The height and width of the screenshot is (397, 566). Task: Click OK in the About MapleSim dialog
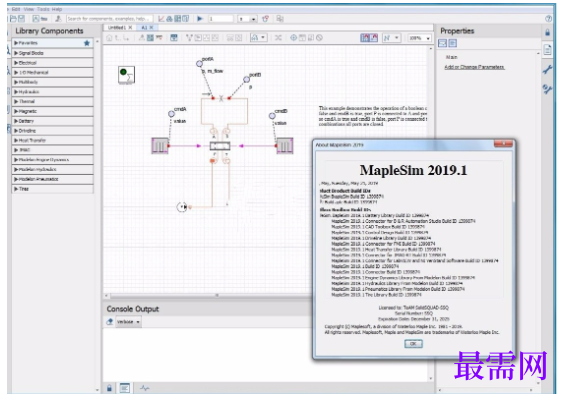413,344
